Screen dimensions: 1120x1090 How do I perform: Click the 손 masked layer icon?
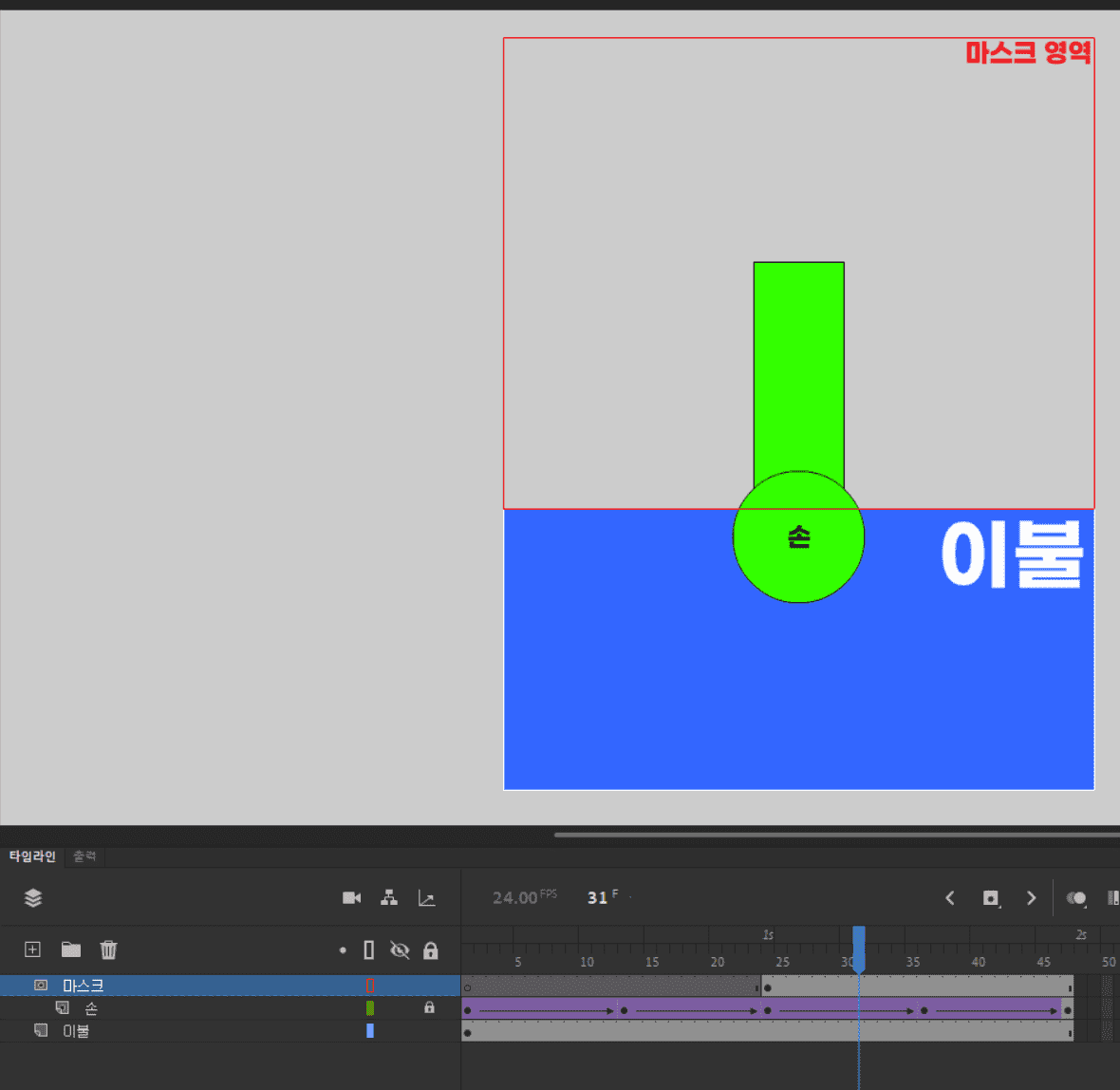63,1007
